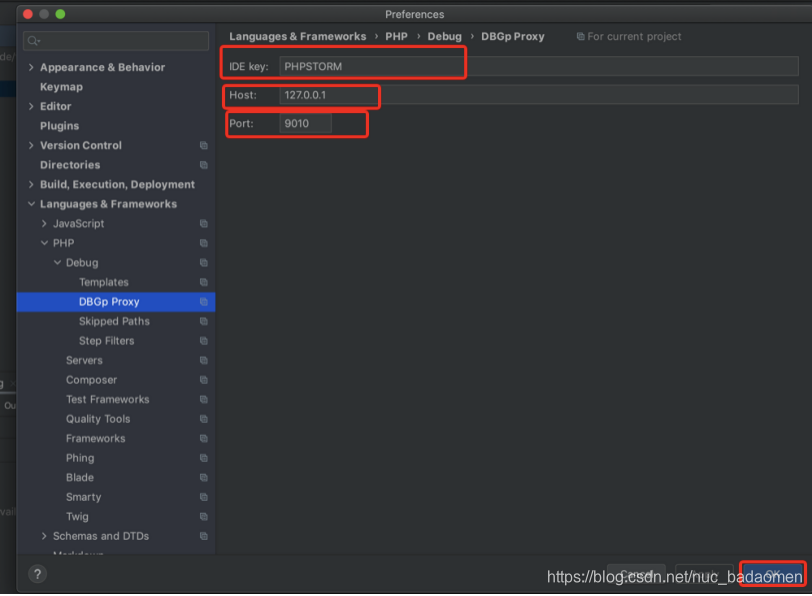
Task: Expand Build, Execution, Deployment section
Action: 30,184
